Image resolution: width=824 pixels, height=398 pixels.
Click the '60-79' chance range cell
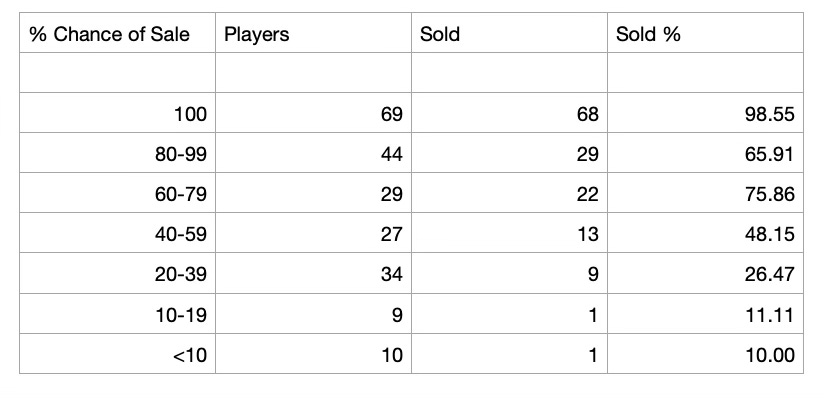(x=117, y=193)
